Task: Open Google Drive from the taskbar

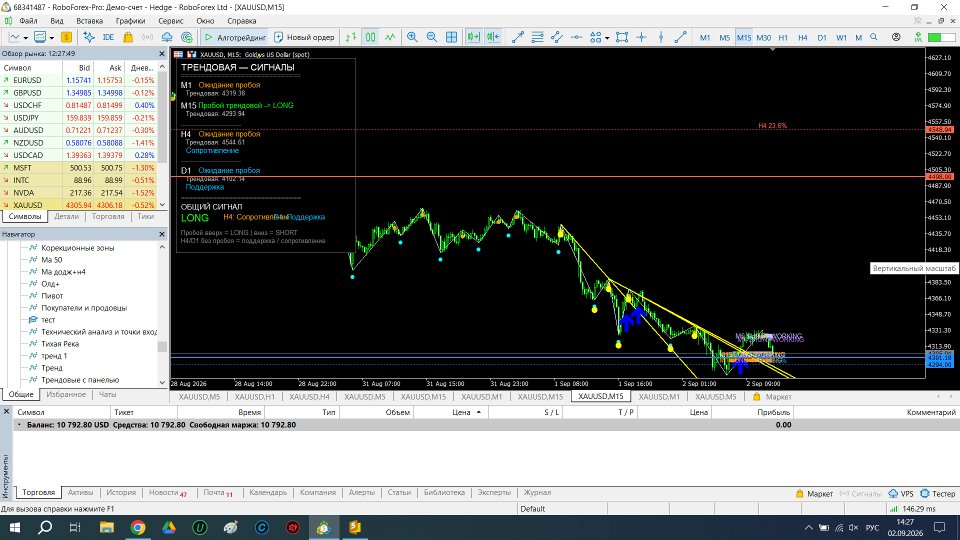Action: point(168,527)
